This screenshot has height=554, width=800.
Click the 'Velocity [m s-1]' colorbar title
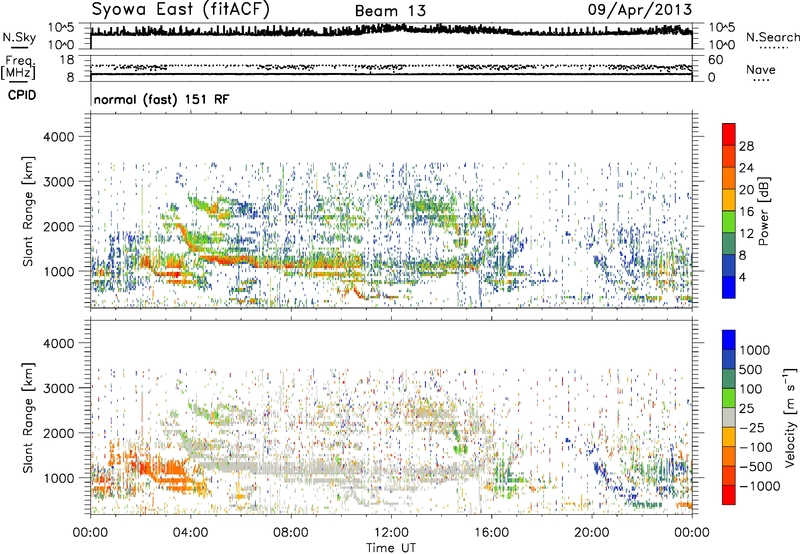coord(790,417)
